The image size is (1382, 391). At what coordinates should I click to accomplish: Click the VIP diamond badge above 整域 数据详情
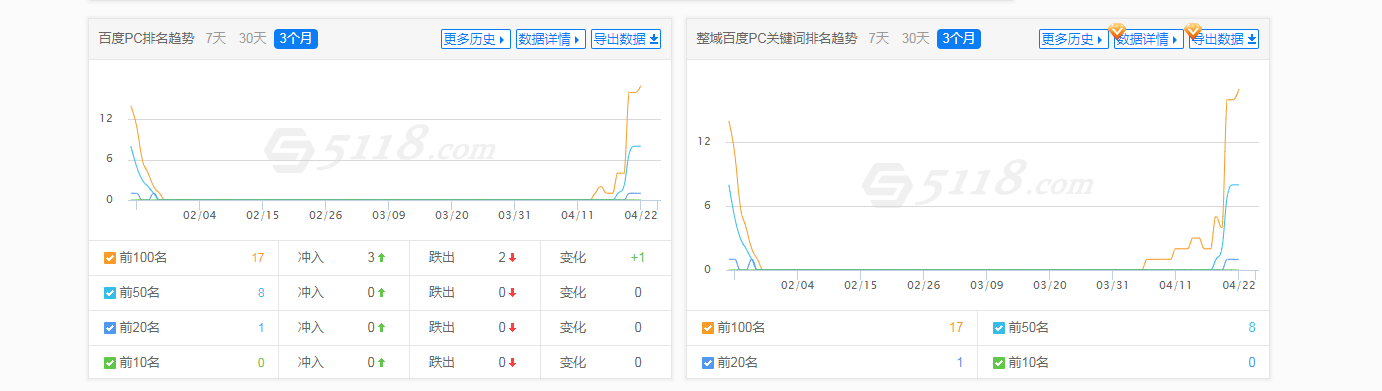point(1118,31)
